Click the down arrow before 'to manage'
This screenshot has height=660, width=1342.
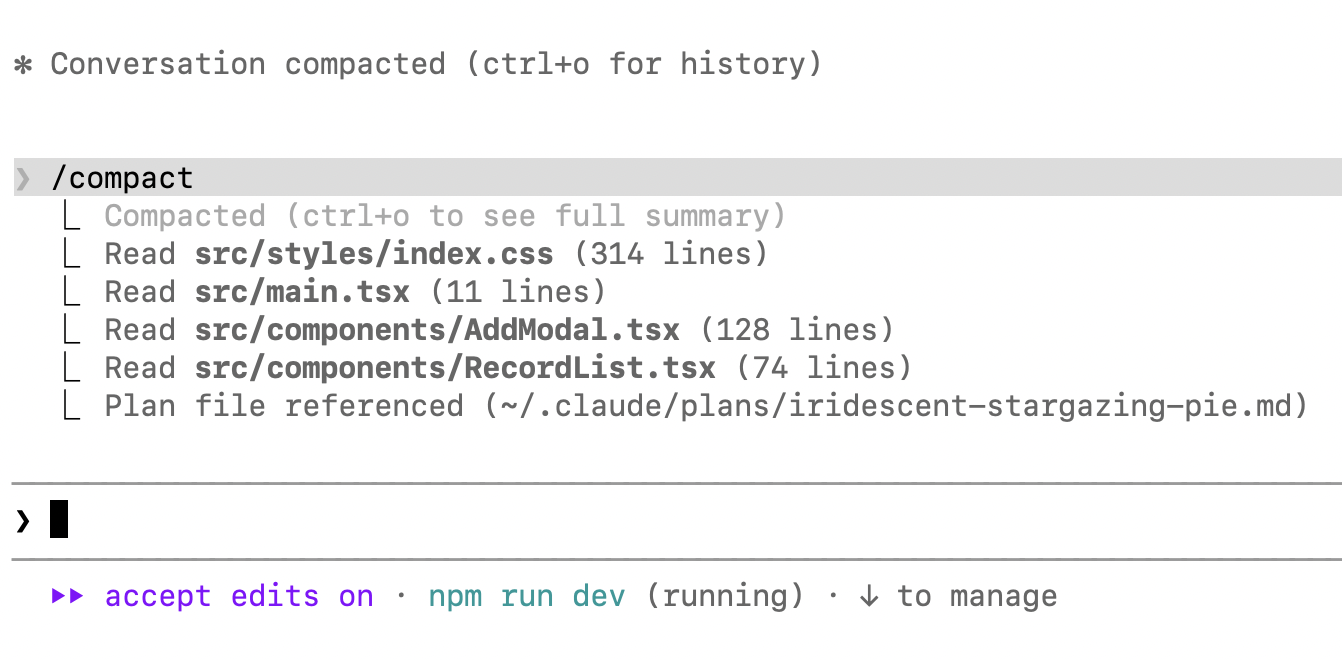868,597
